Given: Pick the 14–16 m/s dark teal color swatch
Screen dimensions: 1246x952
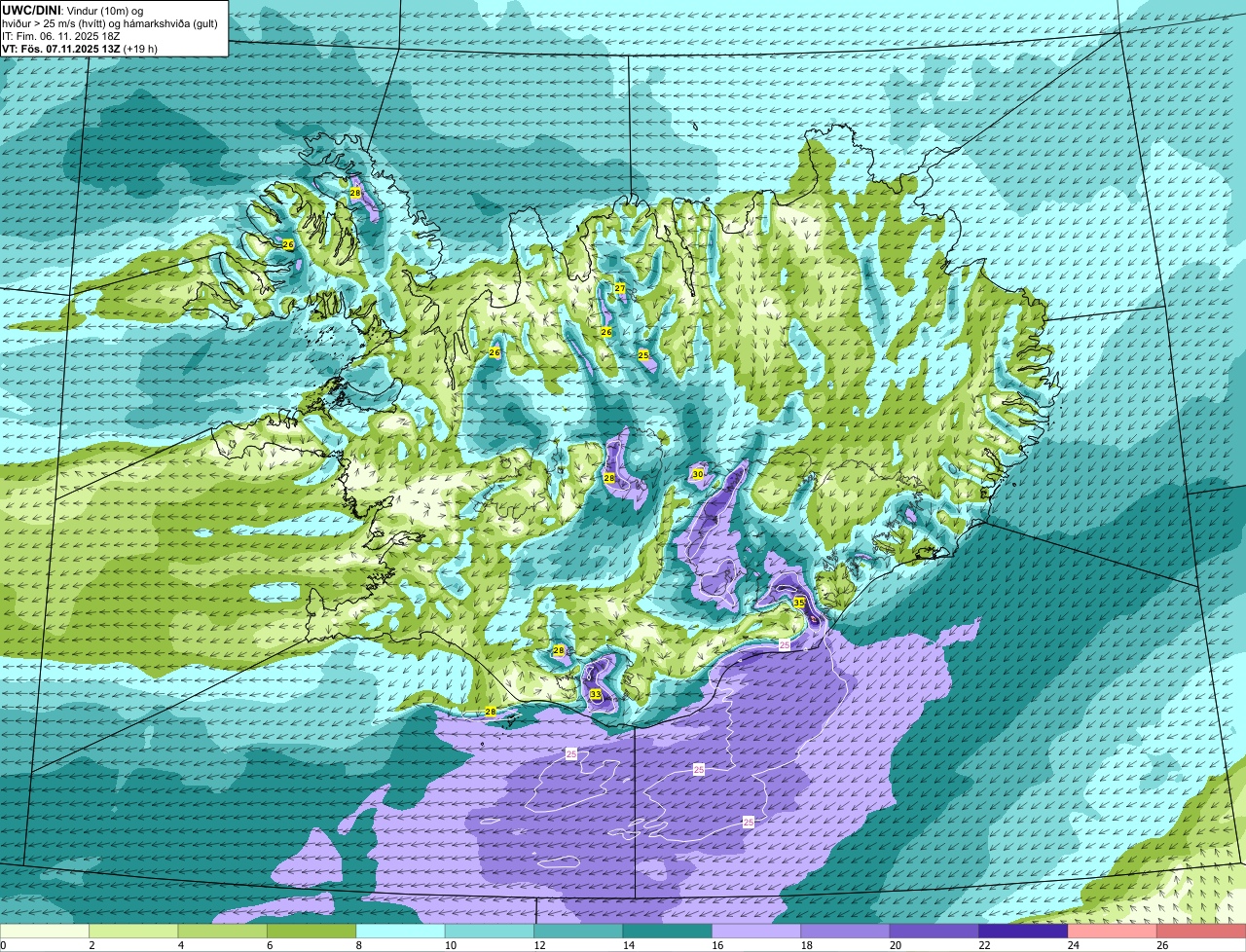Looking at the screenshot, I should point(668,932).
